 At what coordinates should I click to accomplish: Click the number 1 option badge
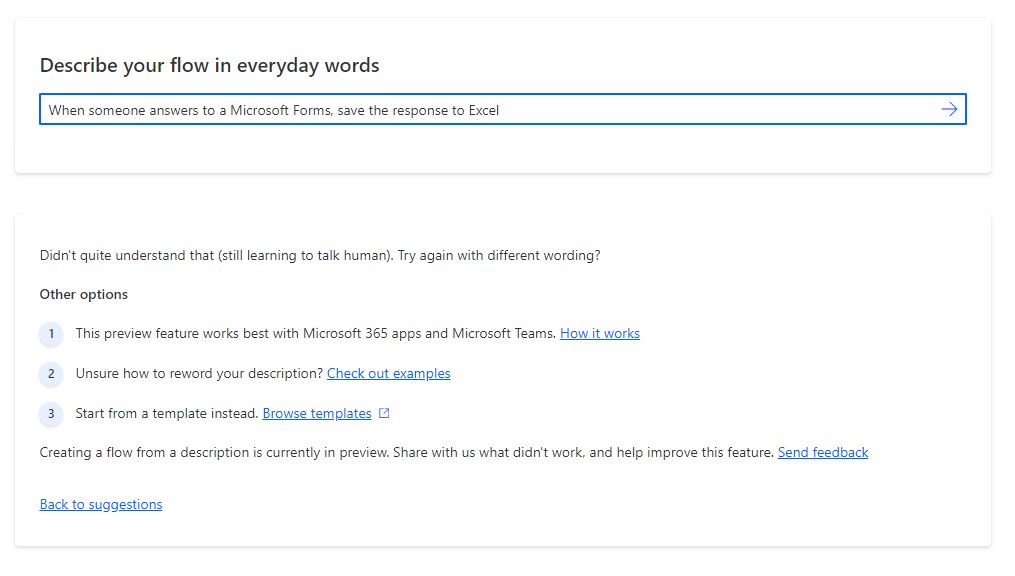click(x=51, y=334)
